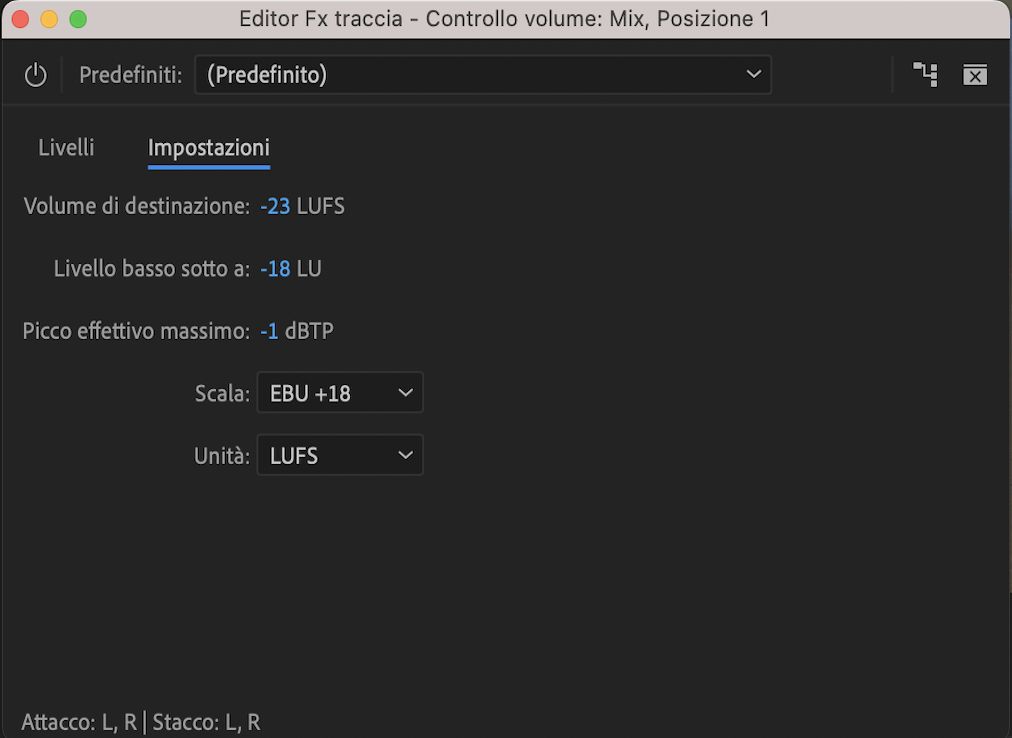Open the channel map editor icon
Viewport: 1012px width, 738px height.
[x=924, y=74]
